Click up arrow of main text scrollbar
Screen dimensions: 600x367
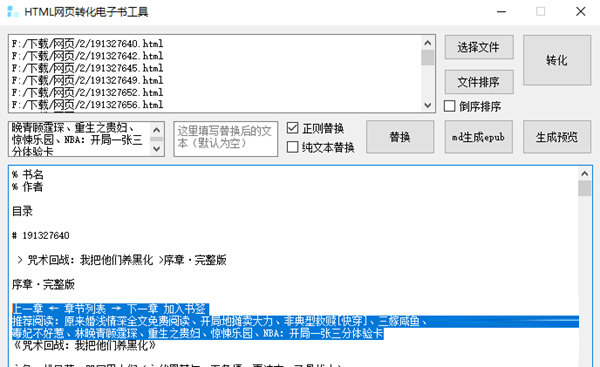coord(585,174)
